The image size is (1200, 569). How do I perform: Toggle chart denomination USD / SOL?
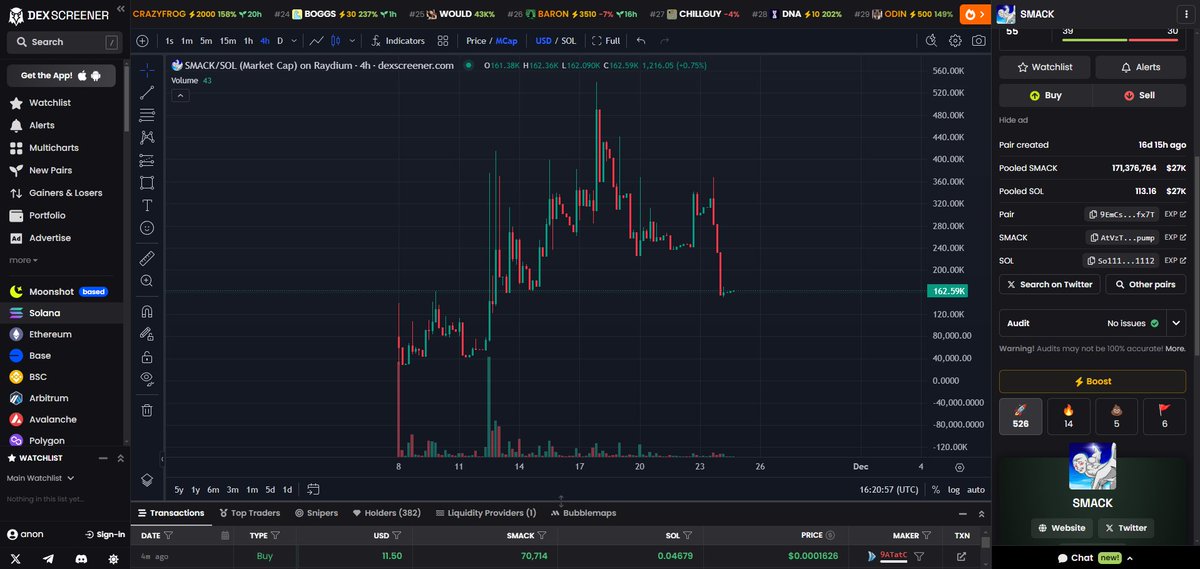[x=556, y=41]
